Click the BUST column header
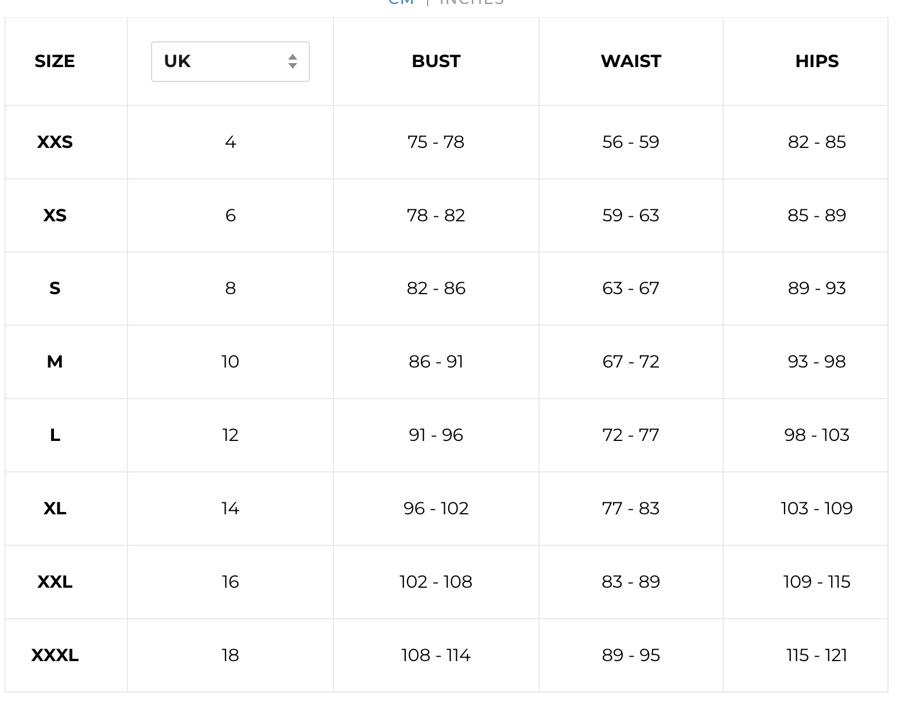Image resolution: width=900 pixels, height=711 pixels. [436, 61]
